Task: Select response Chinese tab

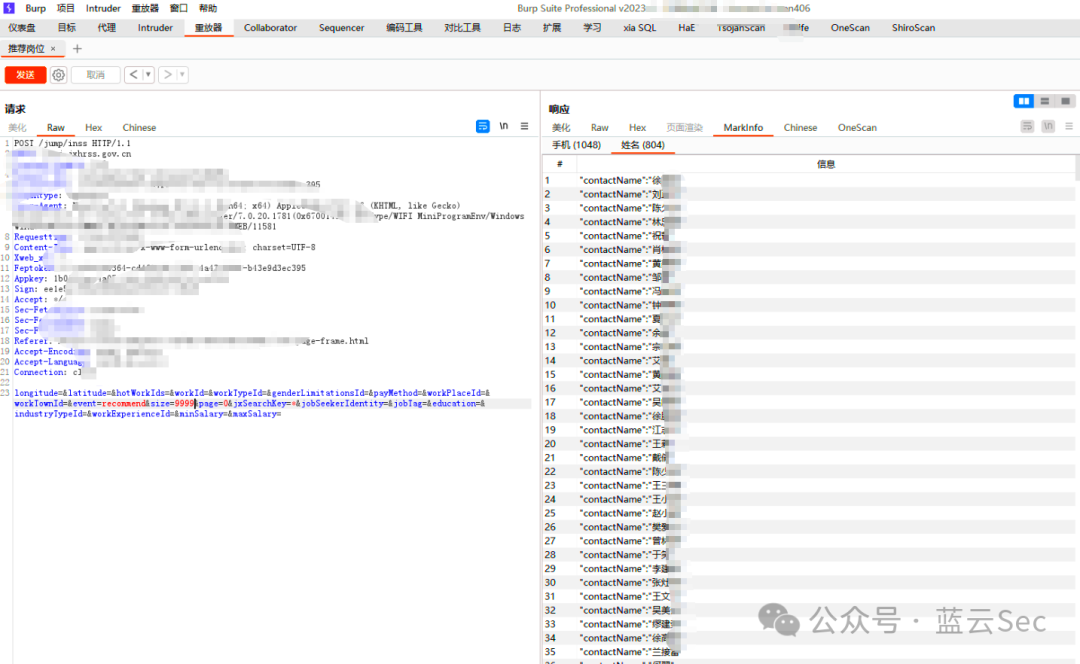Action: click(800, 127)
